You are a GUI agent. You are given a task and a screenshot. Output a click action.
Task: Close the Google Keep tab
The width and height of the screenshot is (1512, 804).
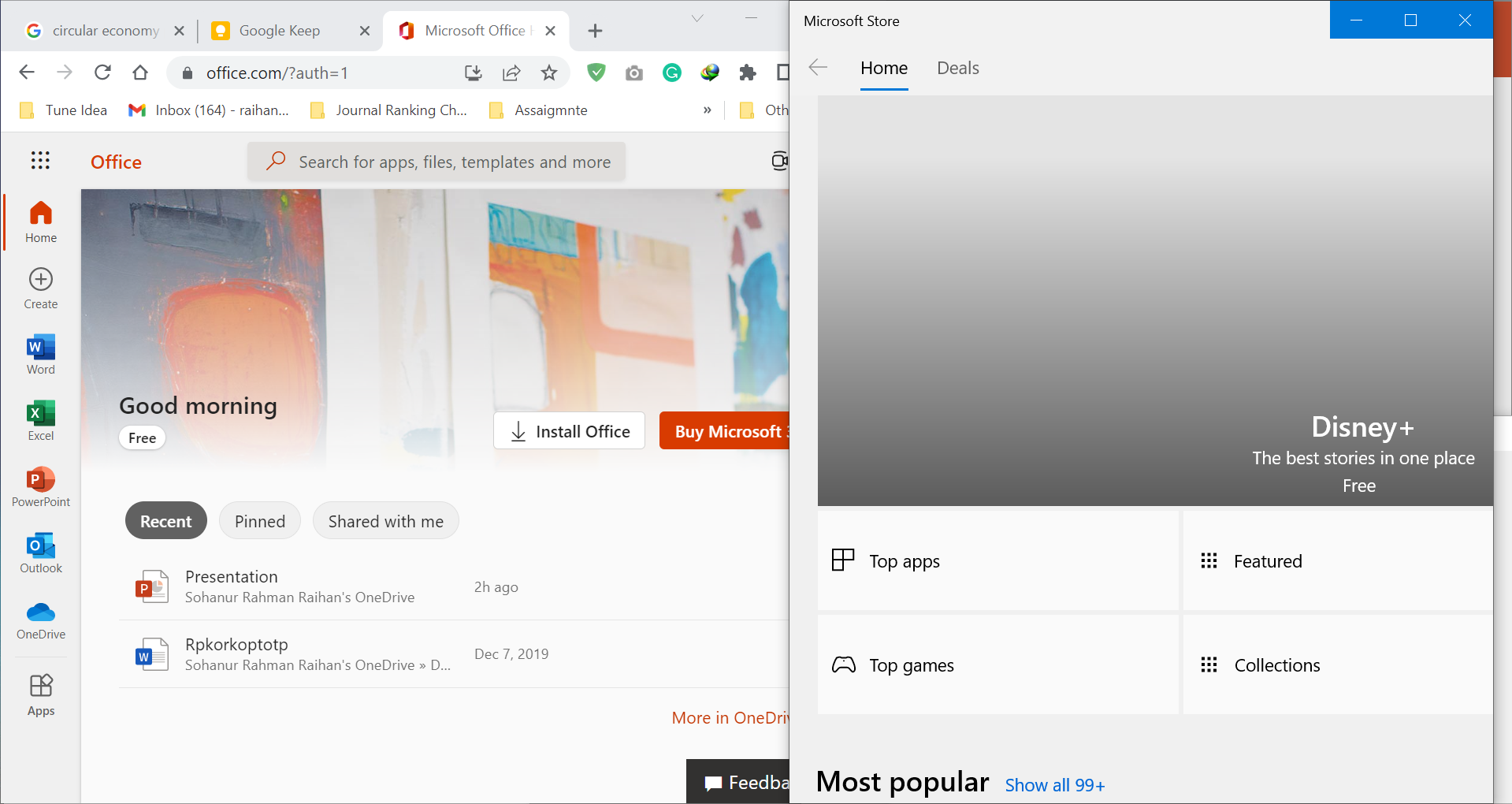(365, 31)
